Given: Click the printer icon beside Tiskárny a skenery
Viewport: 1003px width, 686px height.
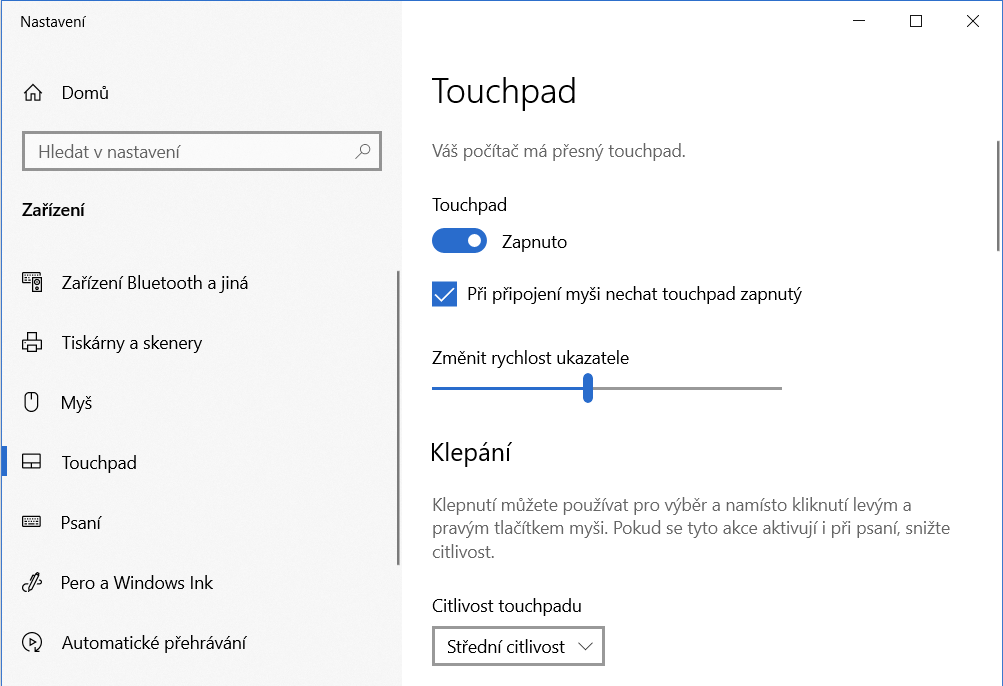Looking at the screenshot, I should [32, 342].
